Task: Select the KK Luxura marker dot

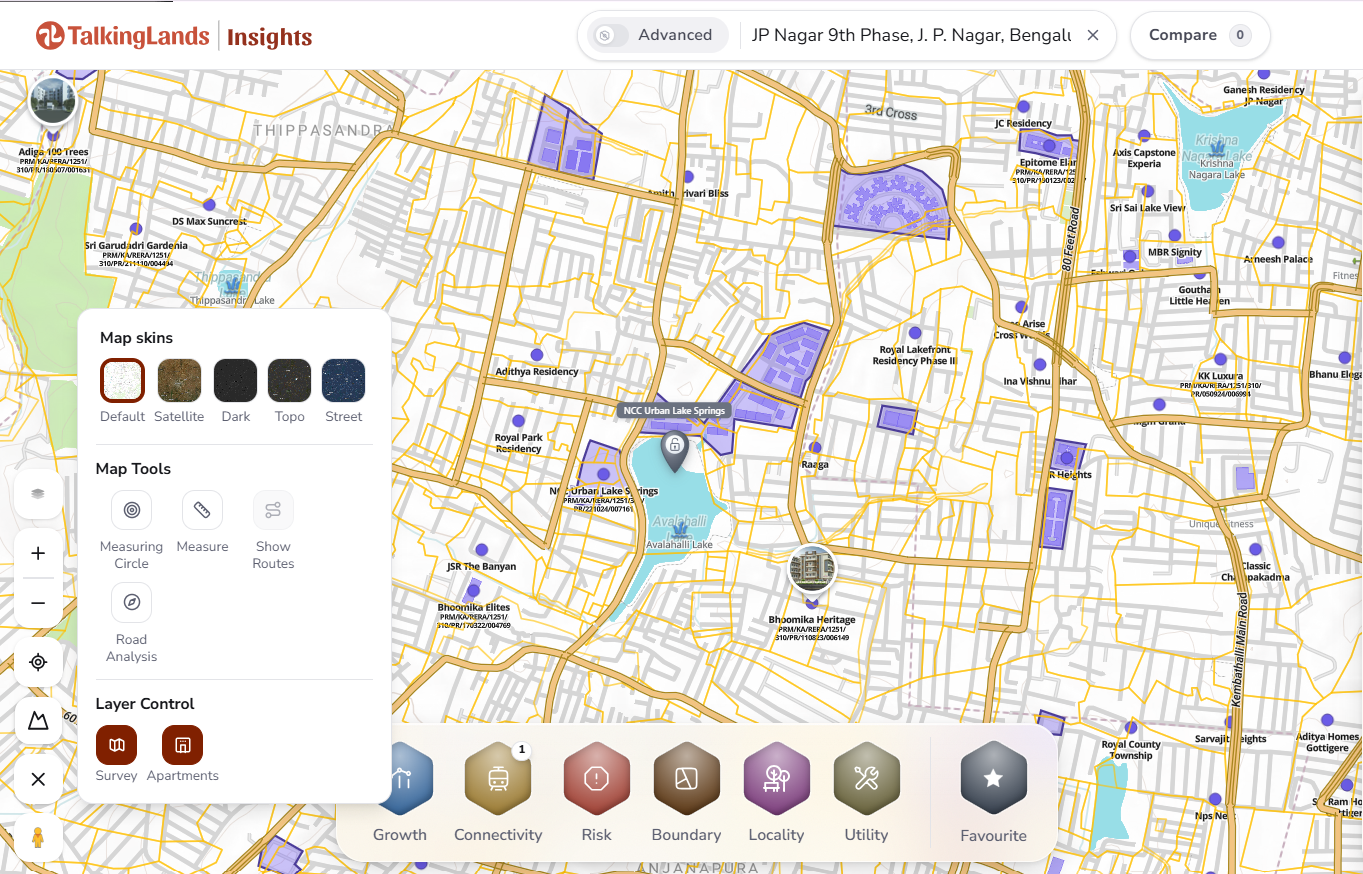Action: click(x=1218, y=360)
